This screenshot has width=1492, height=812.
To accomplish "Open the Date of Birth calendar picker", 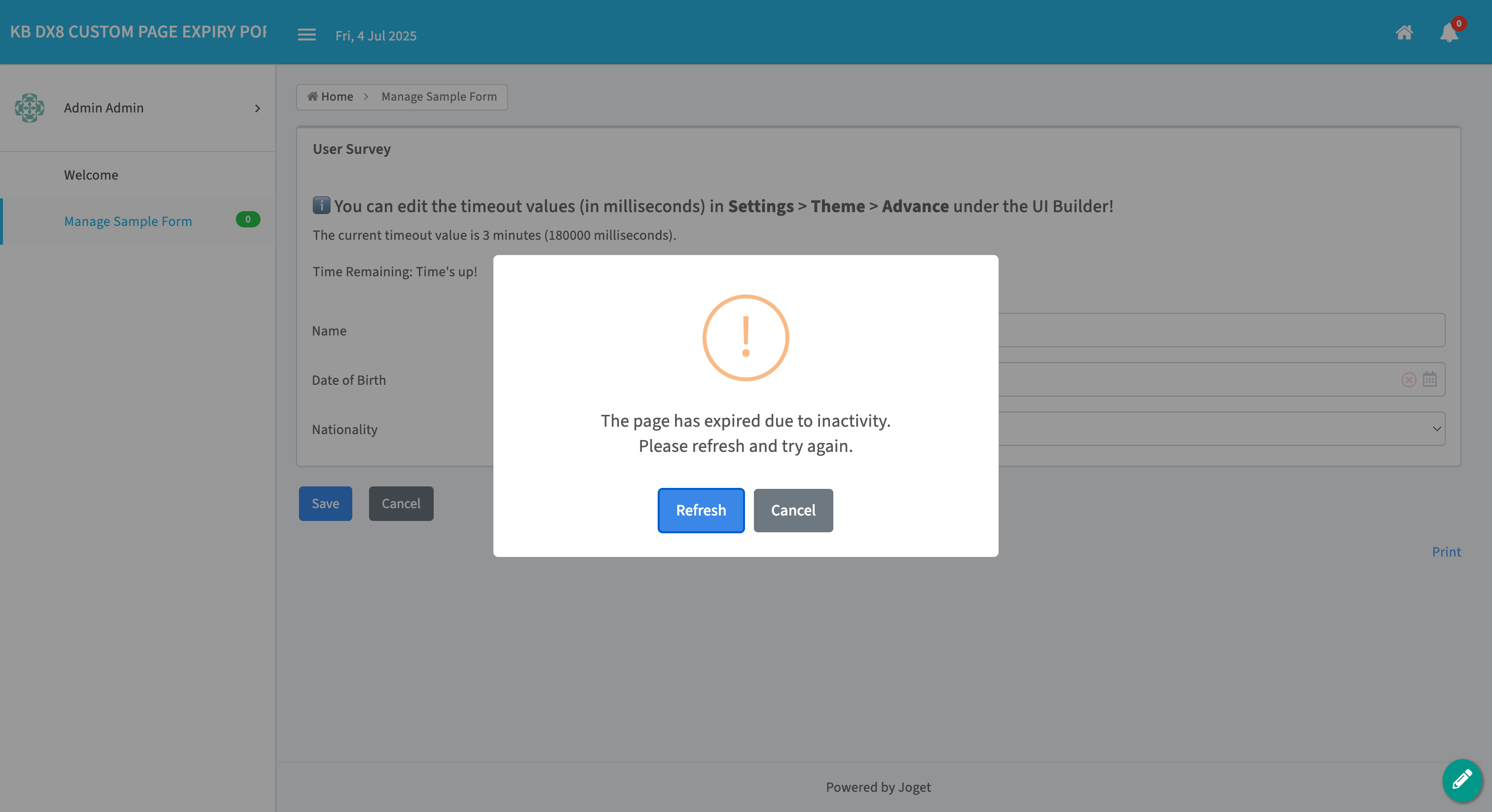I will coord(1429,379).
